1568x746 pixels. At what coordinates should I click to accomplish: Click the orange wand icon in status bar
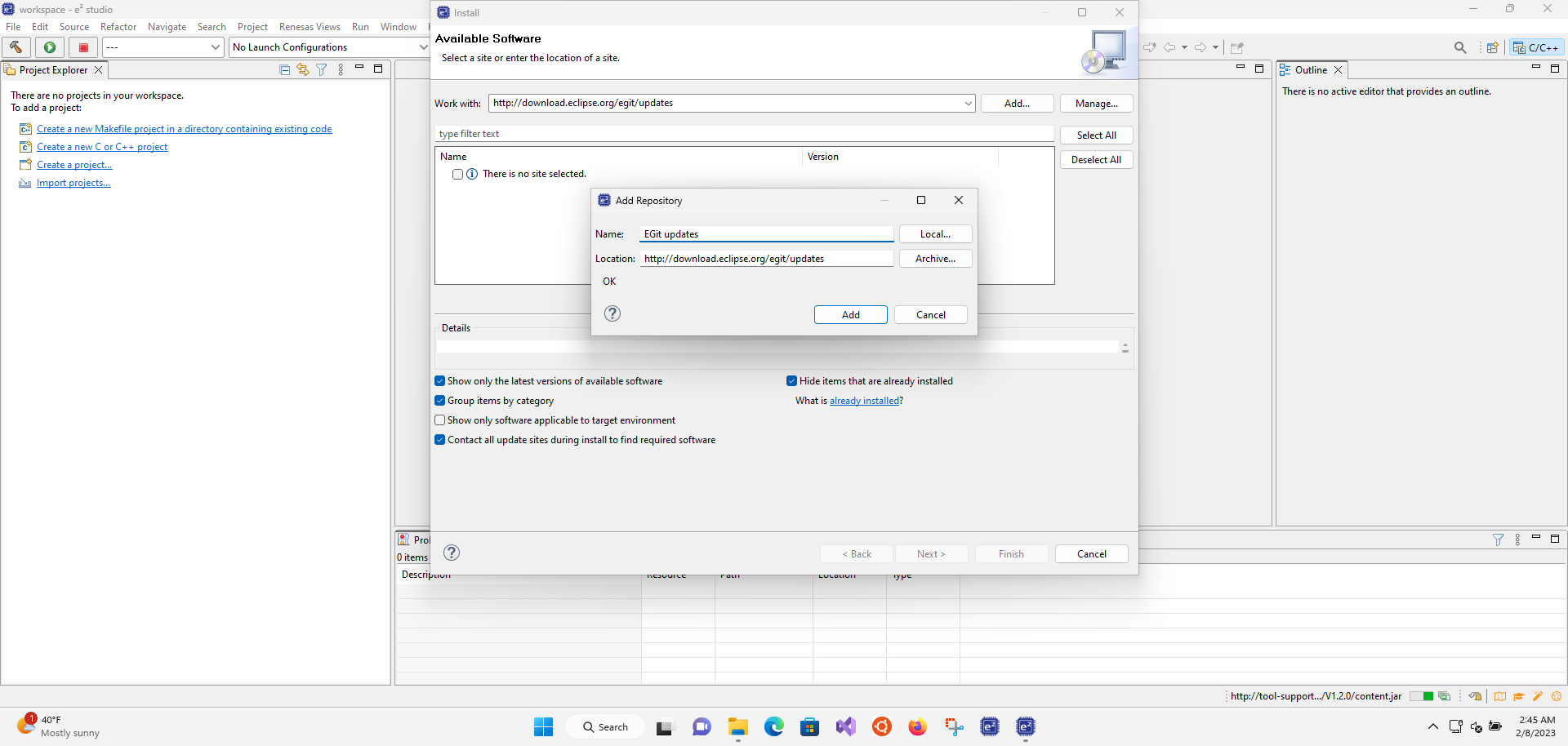click(x=1538, y=696)
